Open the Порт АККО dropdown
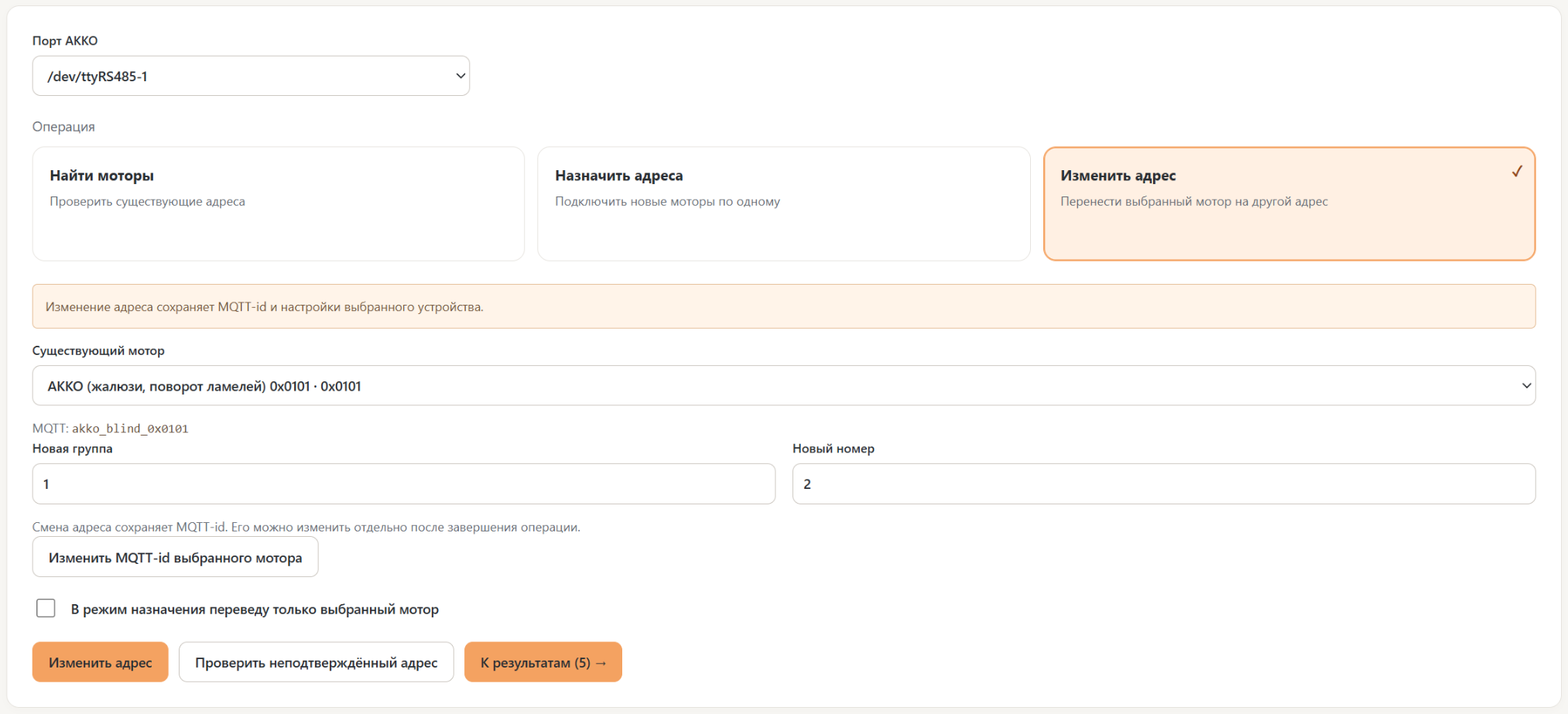The height and width of the screenshot is (714, 1568). pos(251,76)
